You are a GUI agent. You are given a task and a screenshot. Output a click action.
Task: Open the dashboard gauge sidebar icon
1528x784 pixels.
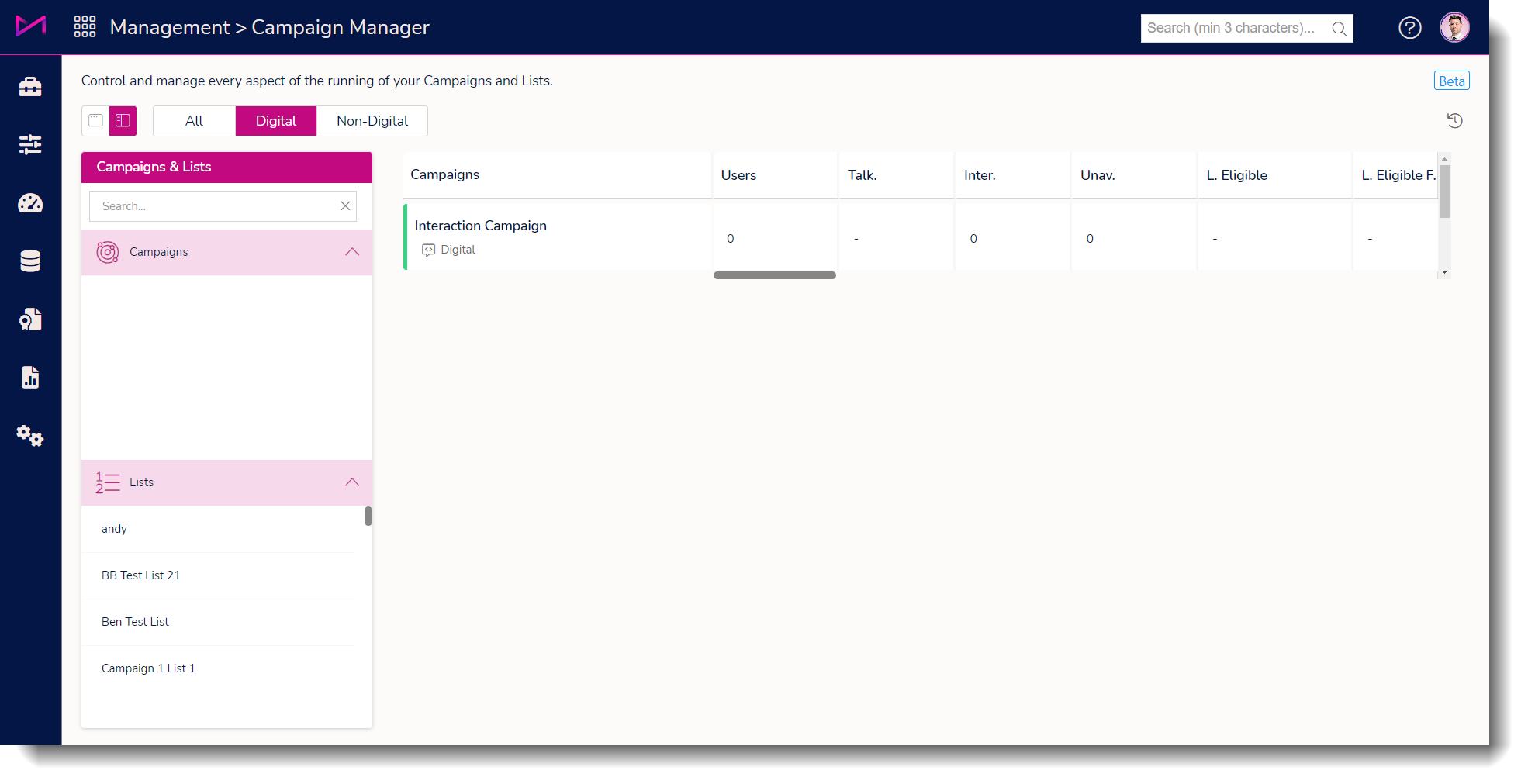pos(30,203)
